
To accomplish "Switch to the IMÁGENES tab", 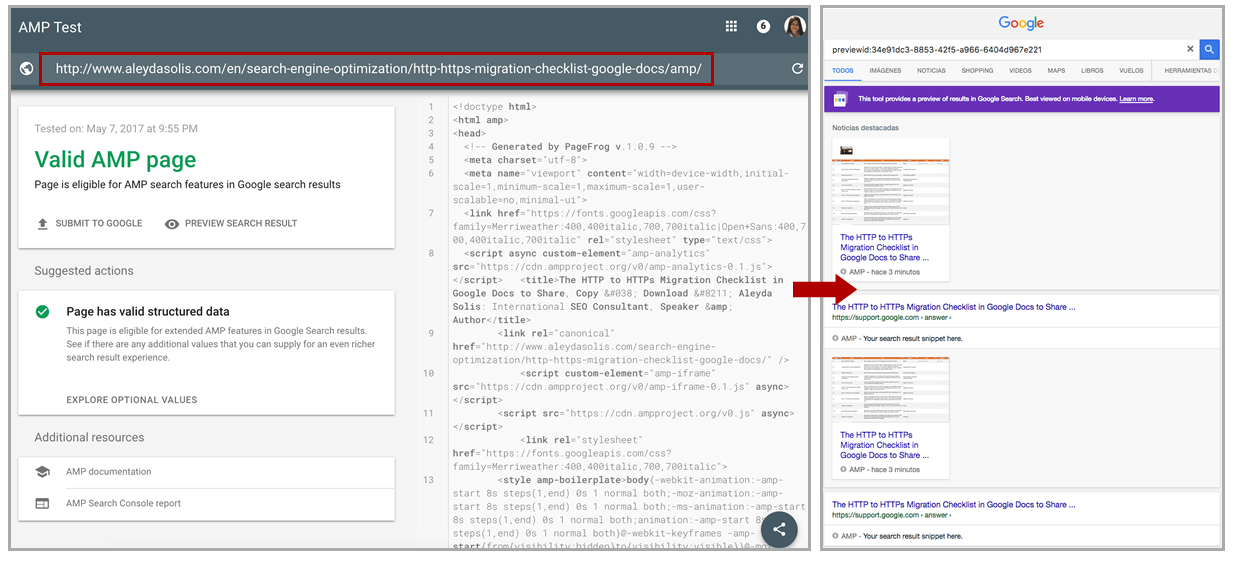I will coord(885,71).
